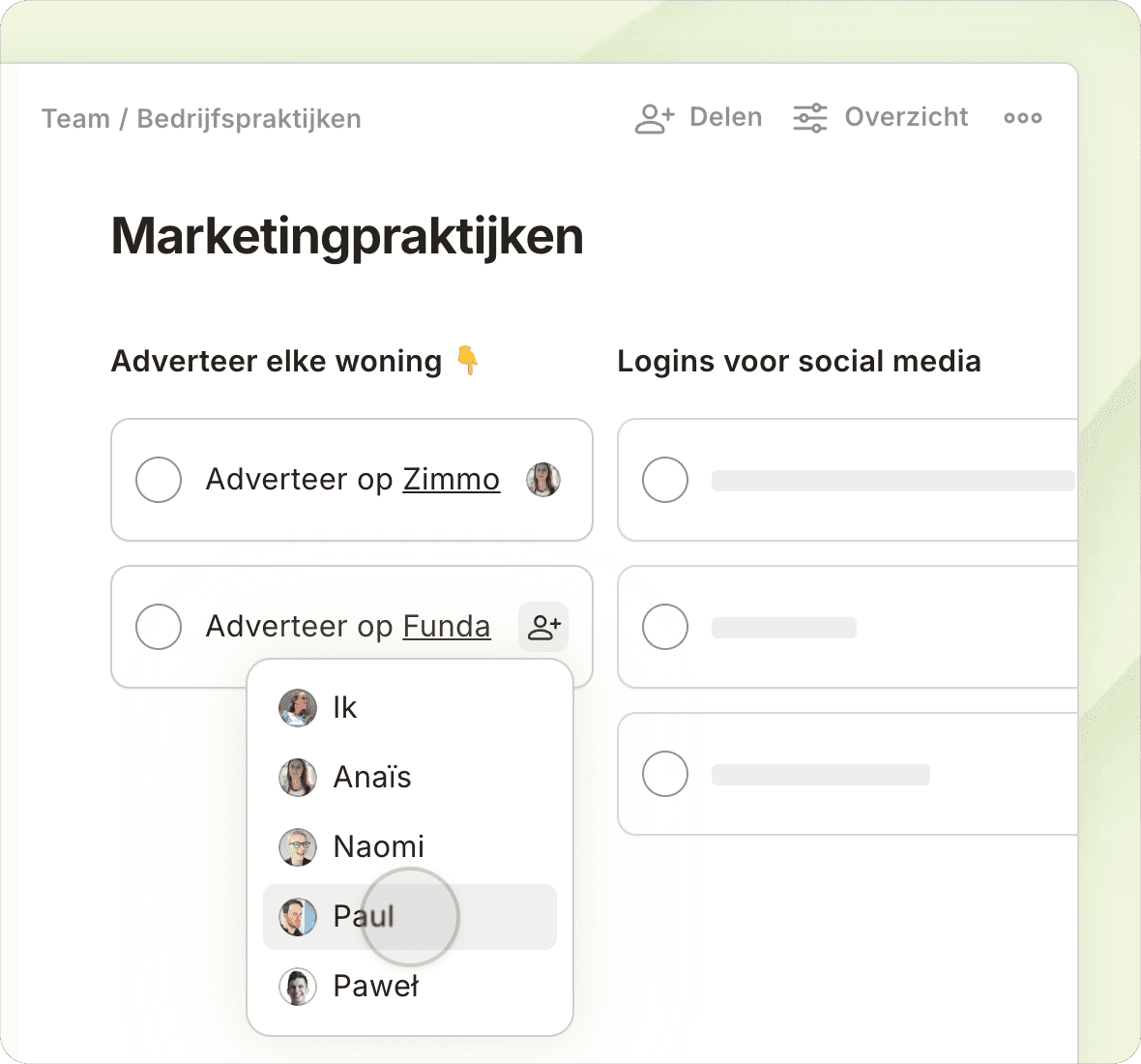Click the add-person share icon
The height and width of the screenshot is (1064, 1141).
pos(654,118)
